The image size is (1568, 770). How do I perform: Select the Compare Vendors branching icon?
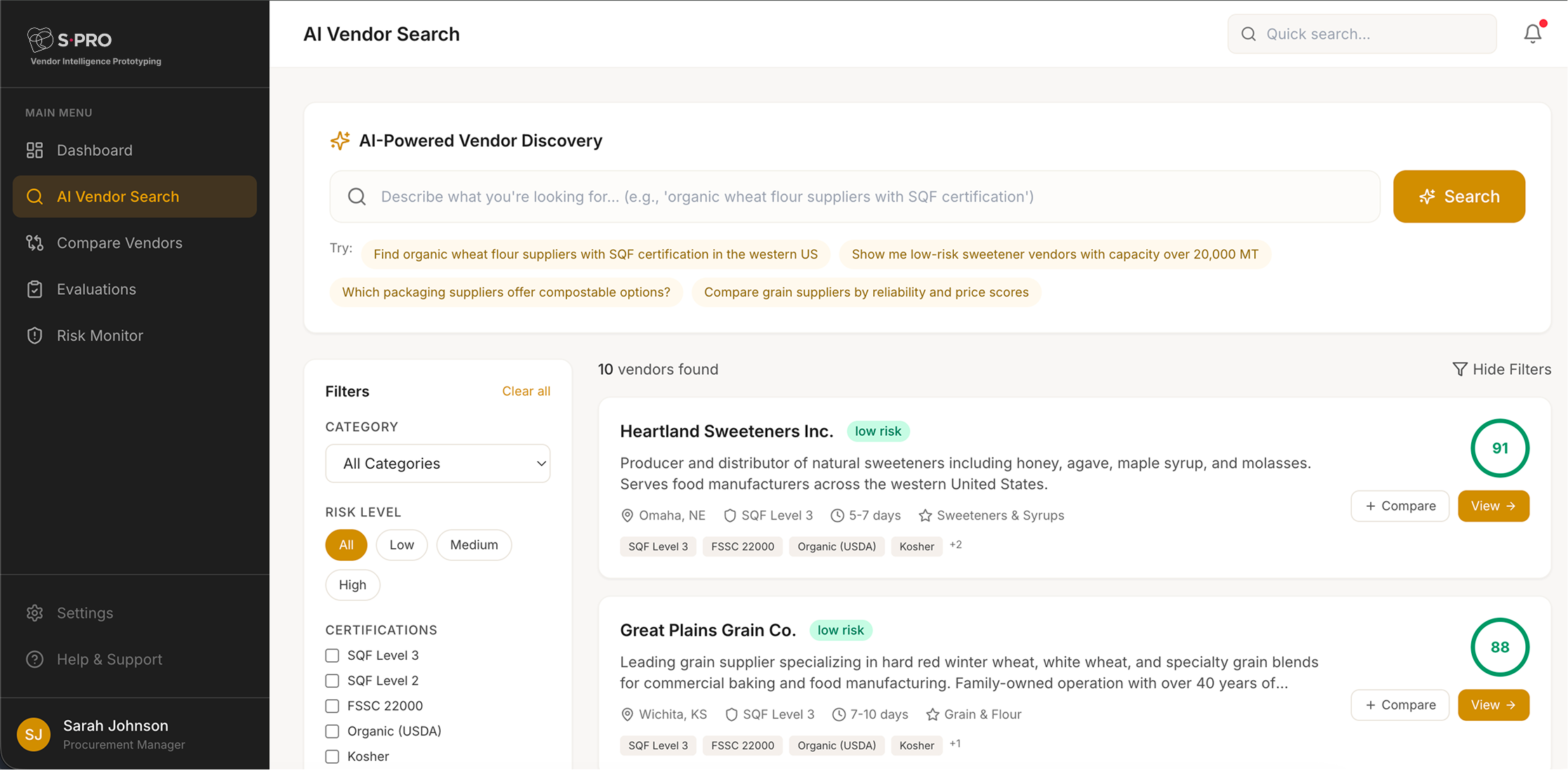(34, 243)
